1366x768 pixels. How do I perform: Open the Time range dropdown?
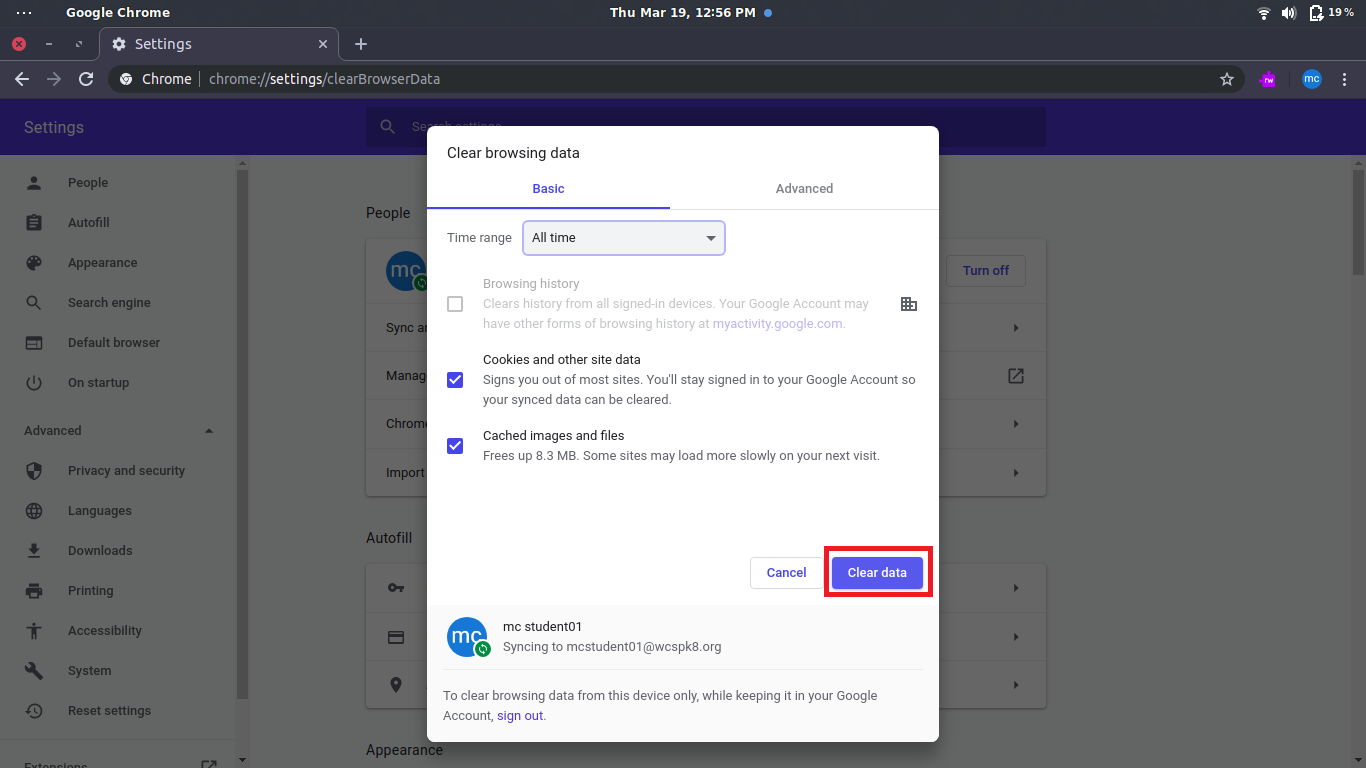pyautogui.click(x=624, y=238)
